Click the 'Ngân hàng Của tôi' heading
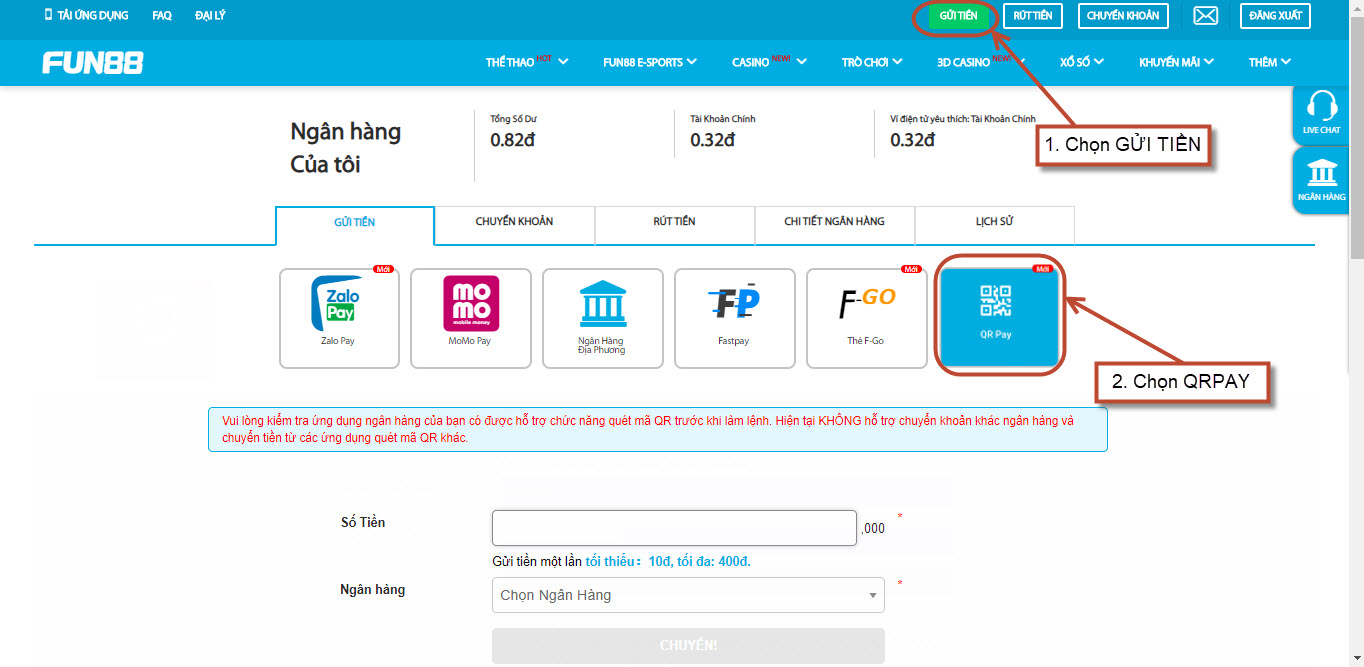Screen dimensions: 1364x667 tap(346, 147)
